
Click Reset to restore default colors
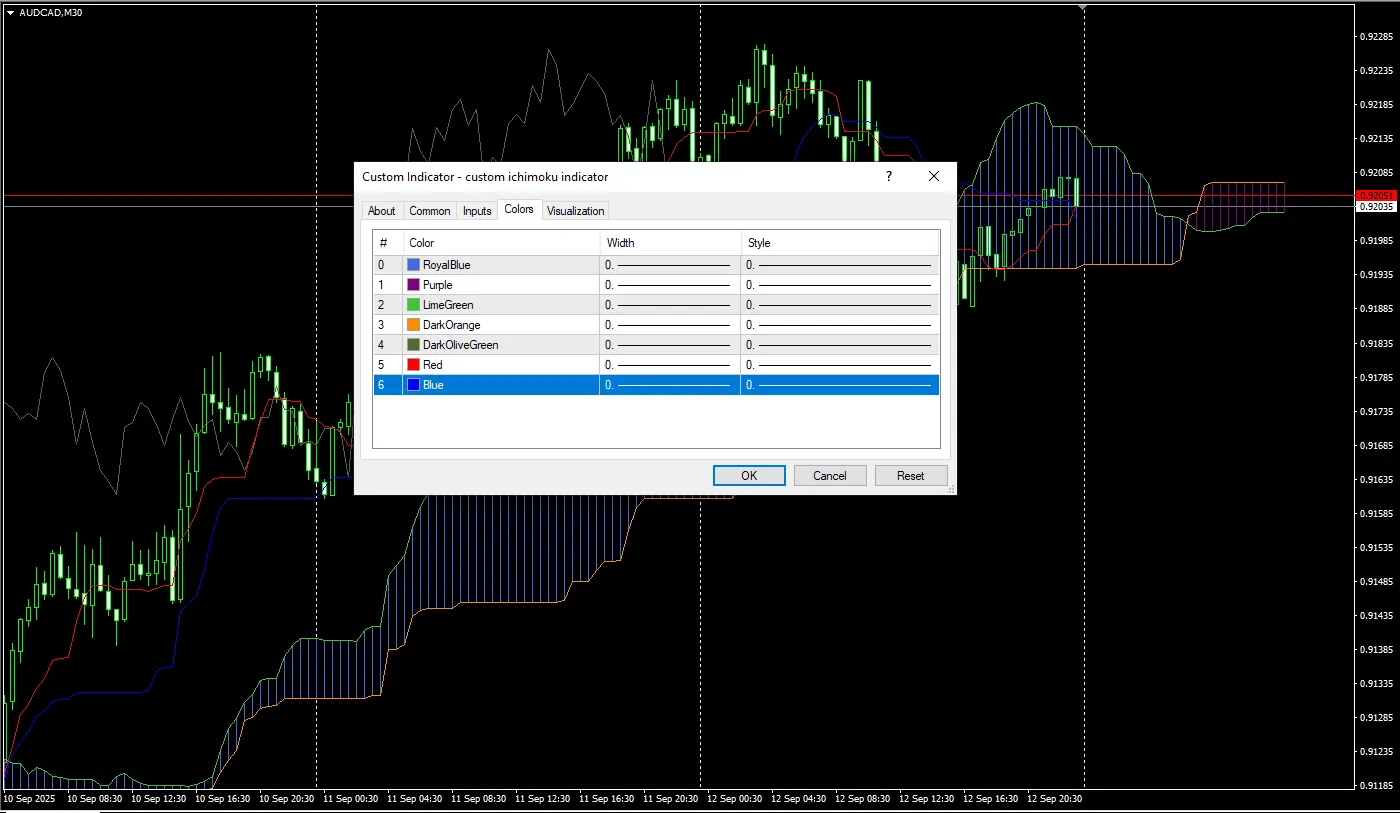click(910, 476)
